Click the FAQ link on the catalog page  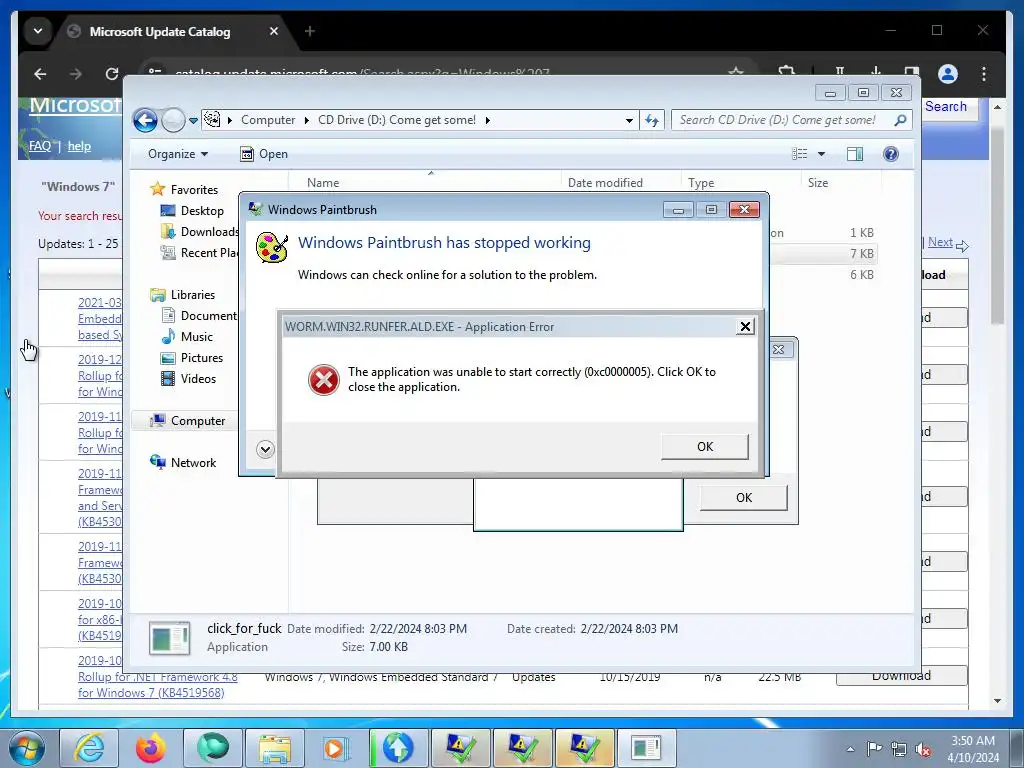click(x=40, y=146)
